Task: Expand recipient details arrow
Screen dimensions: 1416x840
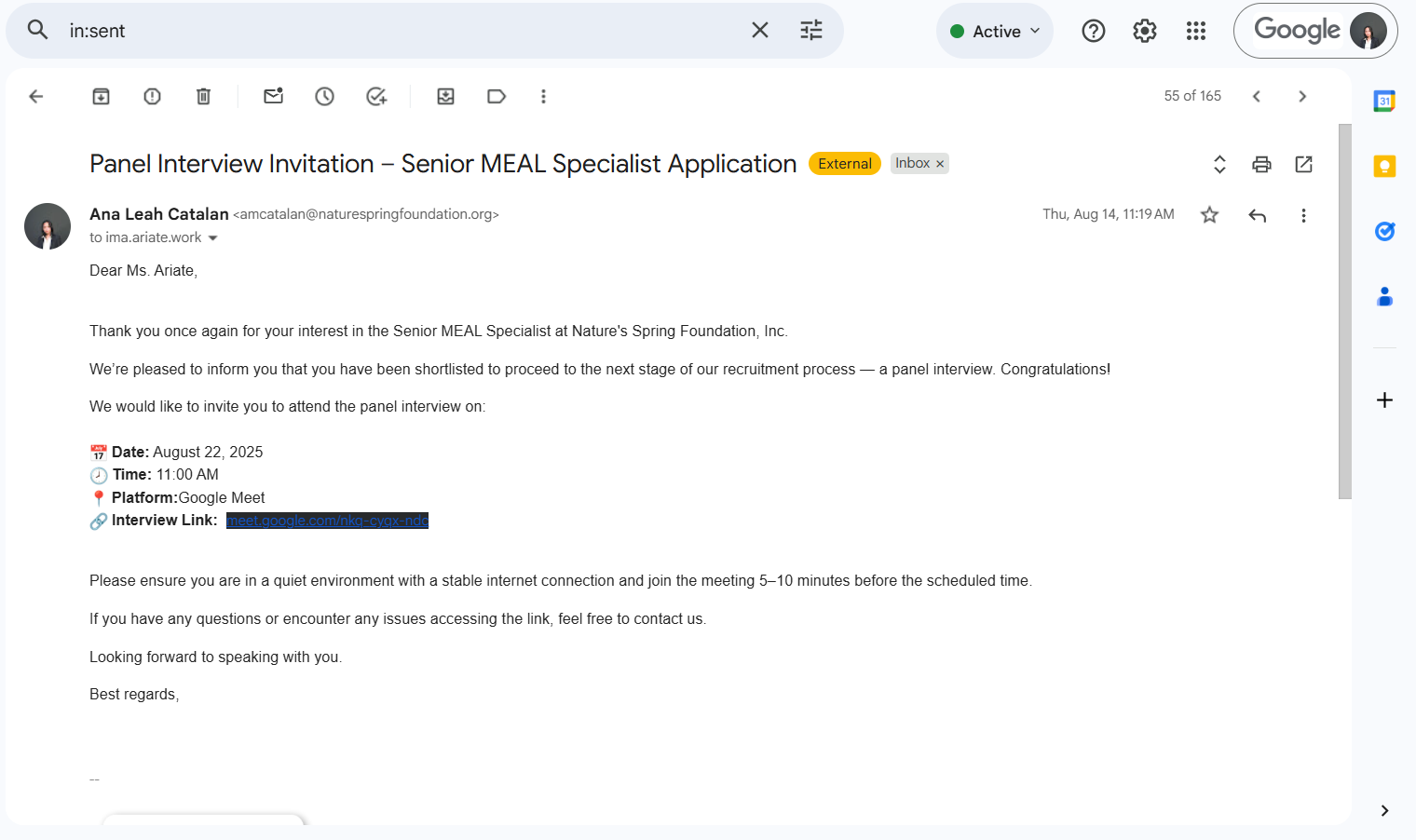Action: pos(213,238)
